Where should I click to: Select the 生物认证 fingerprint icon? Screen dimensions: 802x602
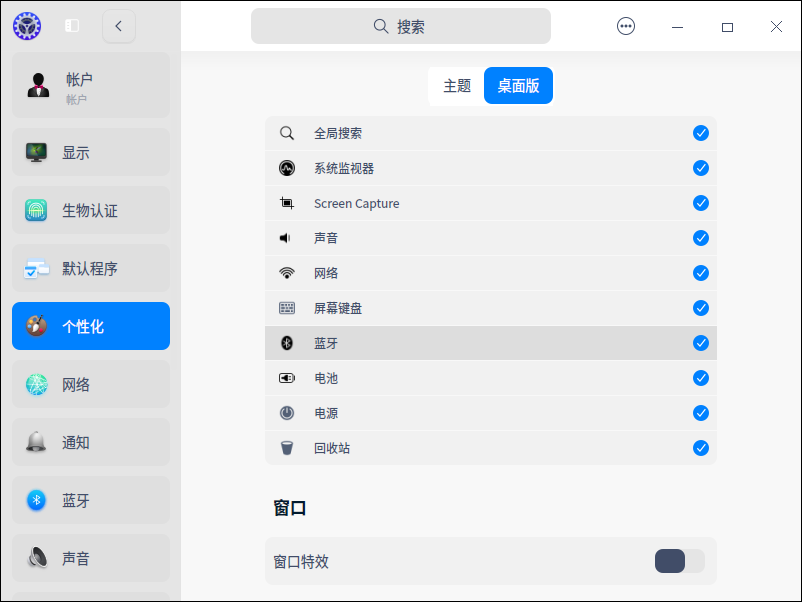coord(36,210)
